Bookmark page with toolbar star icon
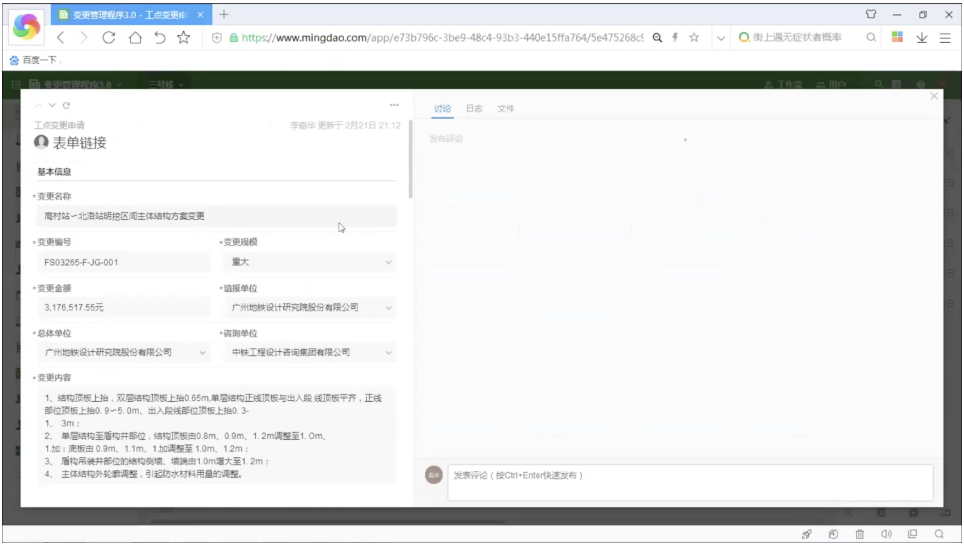This screenshot has width=964, height=547. coord(183,37)
